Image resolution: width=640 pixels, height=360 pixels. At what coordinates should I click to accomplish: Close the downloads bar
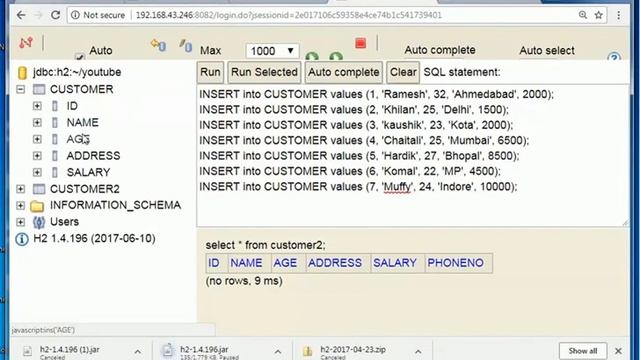coord(618,351)
